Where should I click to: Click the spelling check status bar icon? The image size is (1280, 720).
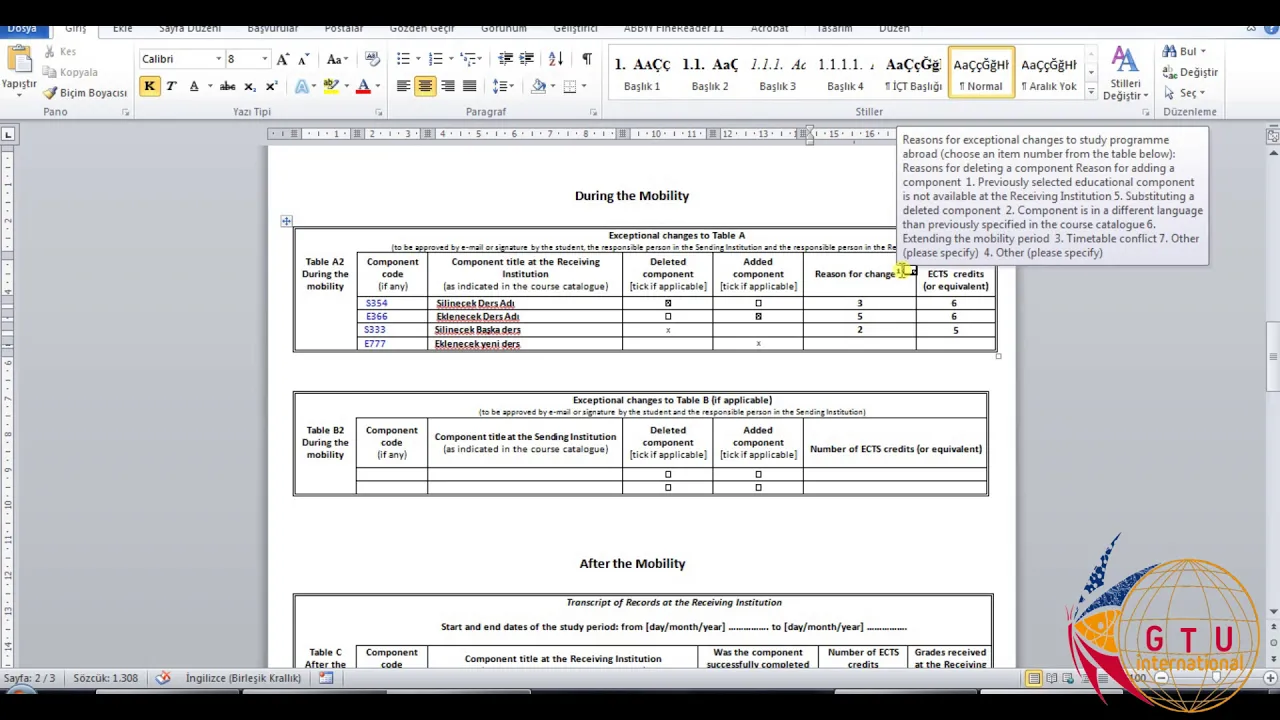[x=163, y=678]
